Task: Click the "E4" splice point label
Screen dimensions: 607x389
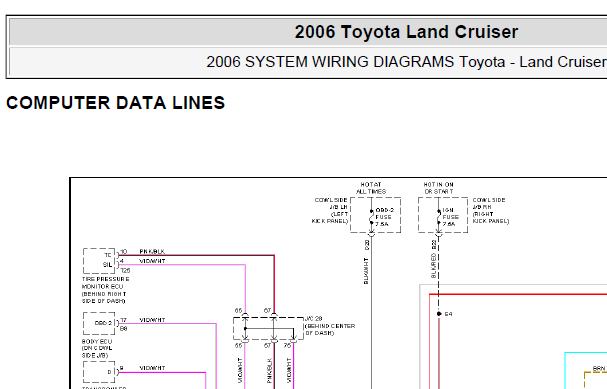Action: pos(448,314)
